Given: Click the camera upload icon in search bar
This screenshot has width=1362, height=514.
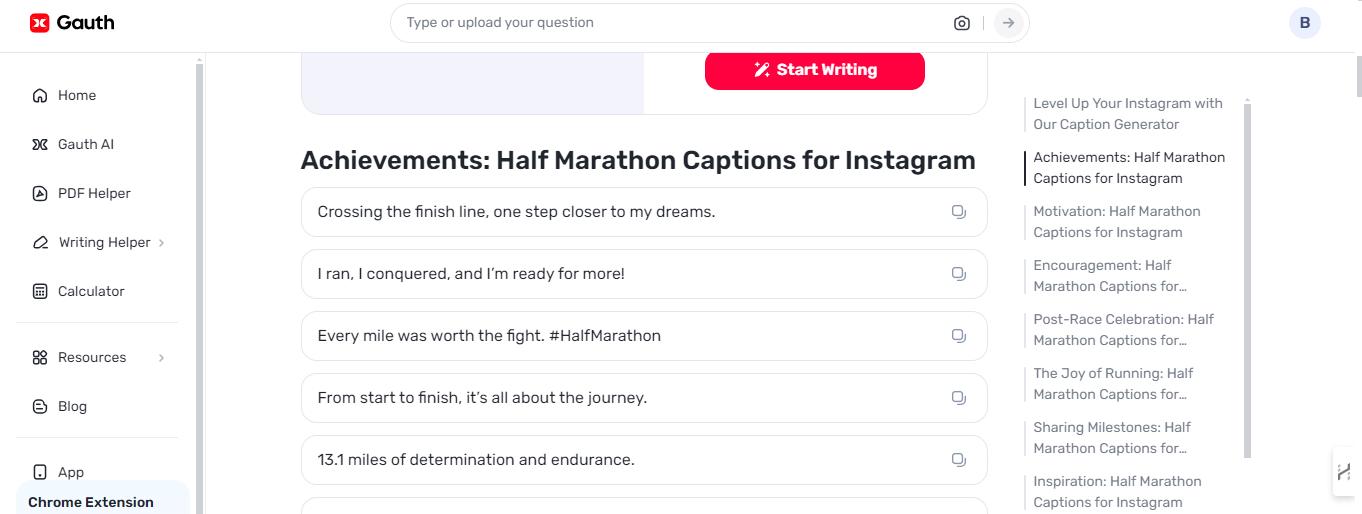Looking at the screenshot, I should click(x=962, y=23).
